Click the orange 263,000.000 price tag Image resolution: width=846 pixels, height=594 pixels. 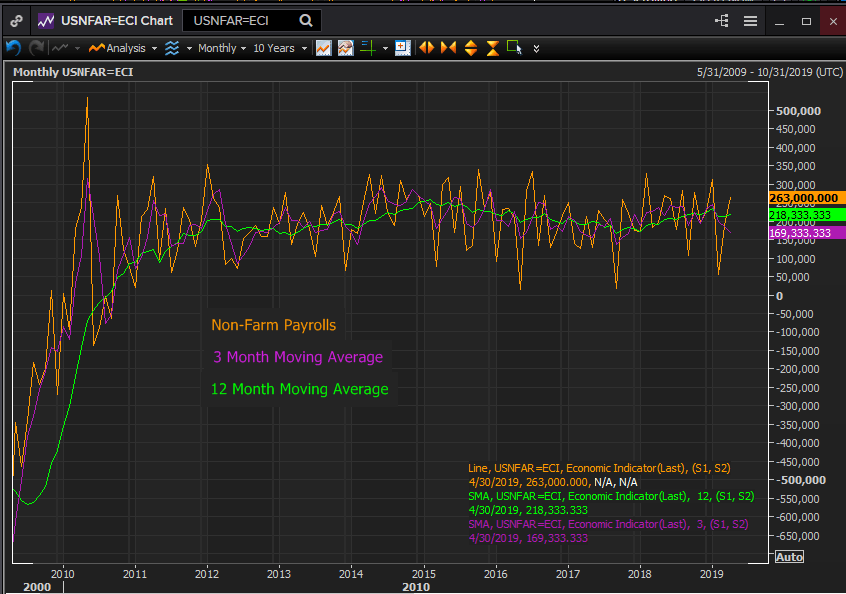tap(807, 198)
